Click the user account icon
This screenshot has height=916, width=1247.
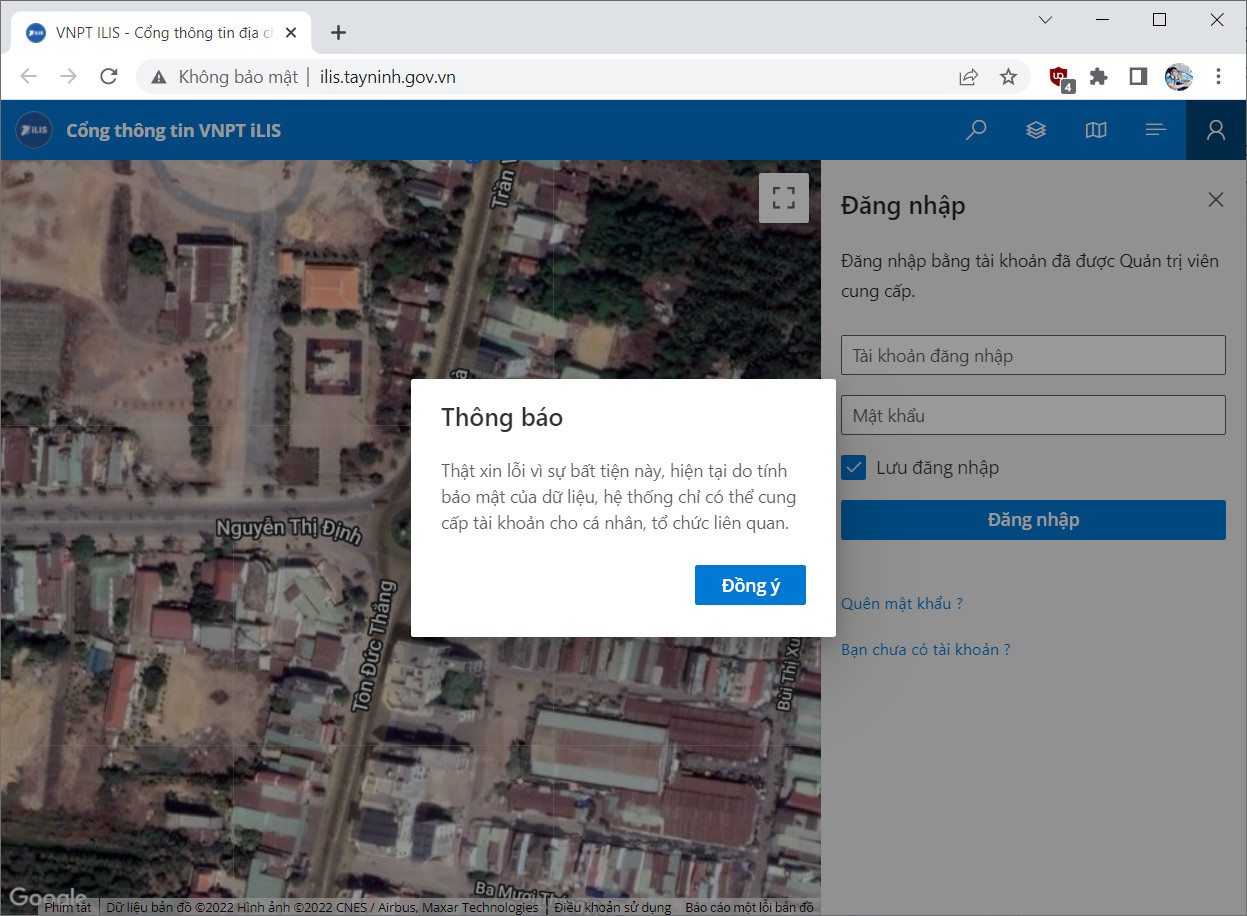tap(1216, 130)
